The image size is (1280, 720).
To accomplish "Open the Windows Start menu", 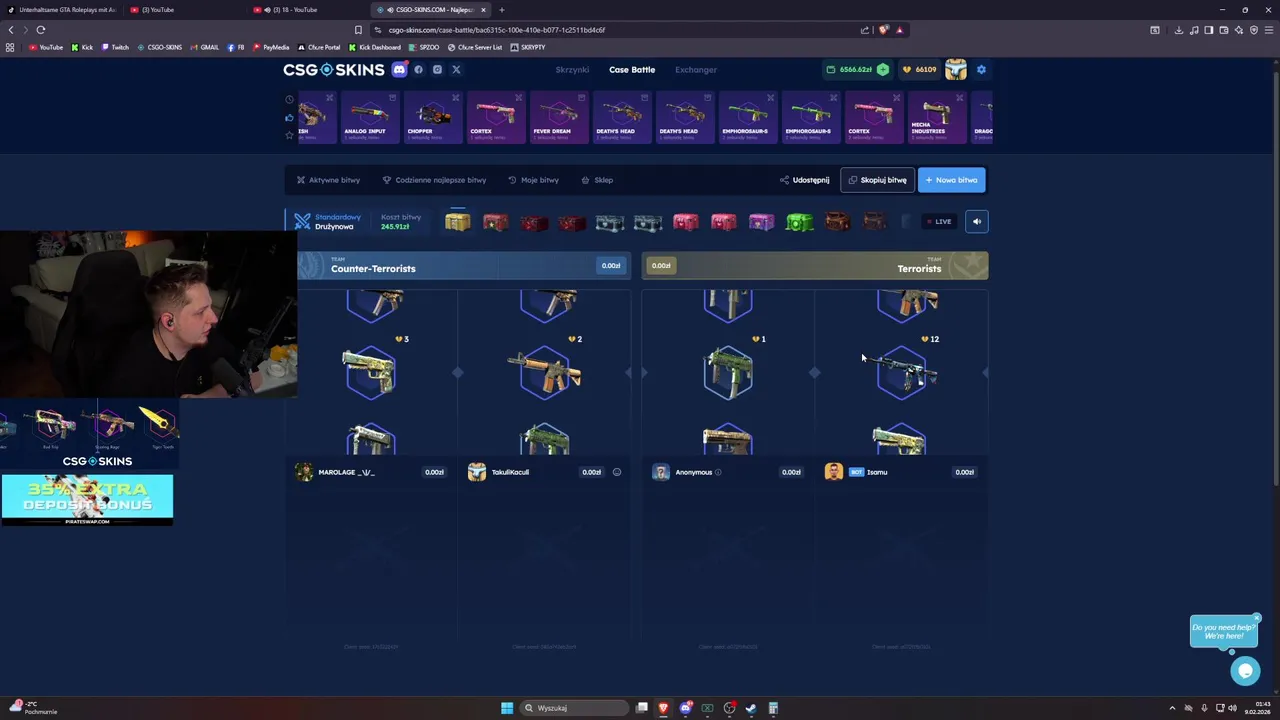I will point(507,708).
